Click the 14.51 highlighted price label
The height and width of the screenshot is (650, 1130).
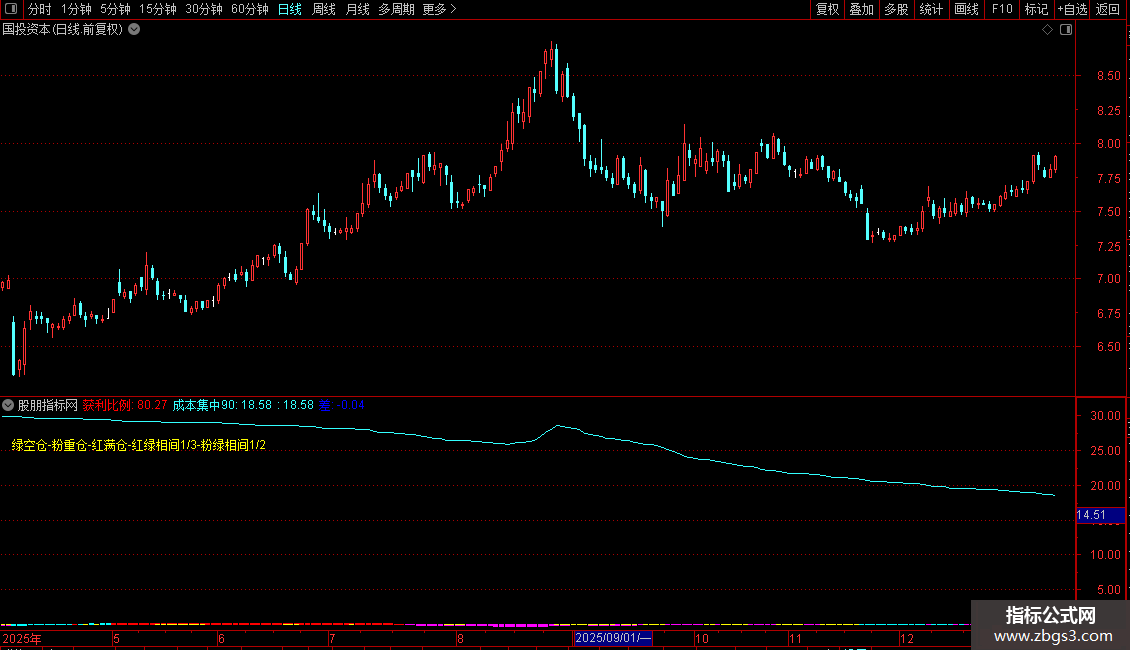click(x=1100, y=515)
